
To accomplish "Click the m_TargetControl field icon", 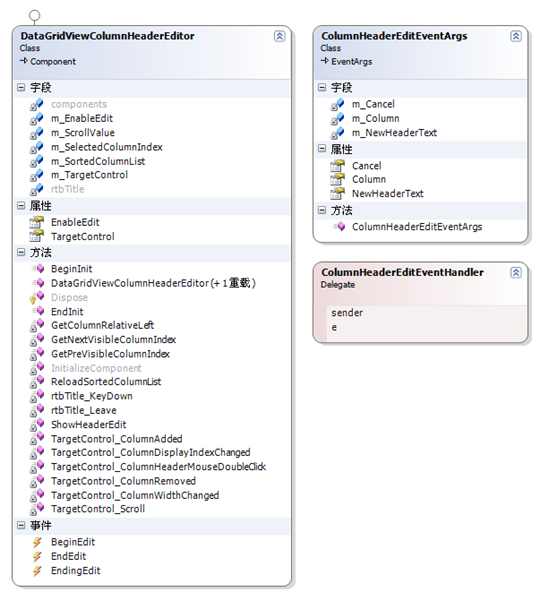I will pyautogui.click(x=37, y=175).
